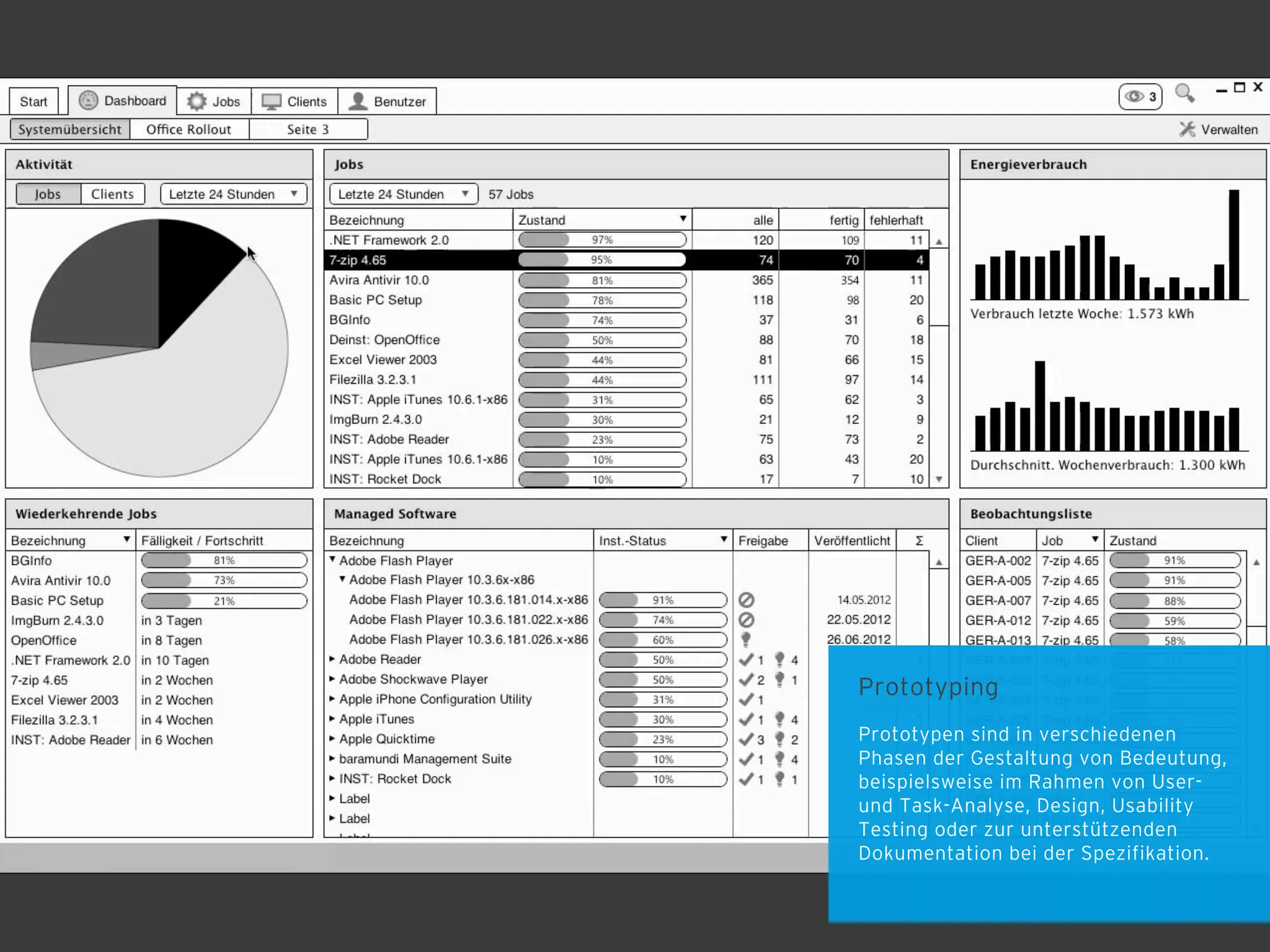The width and height of the screenshot is (1270, 952).
Task: Click the eye watchlist icon with count 3
Action: pos(1134,97)
